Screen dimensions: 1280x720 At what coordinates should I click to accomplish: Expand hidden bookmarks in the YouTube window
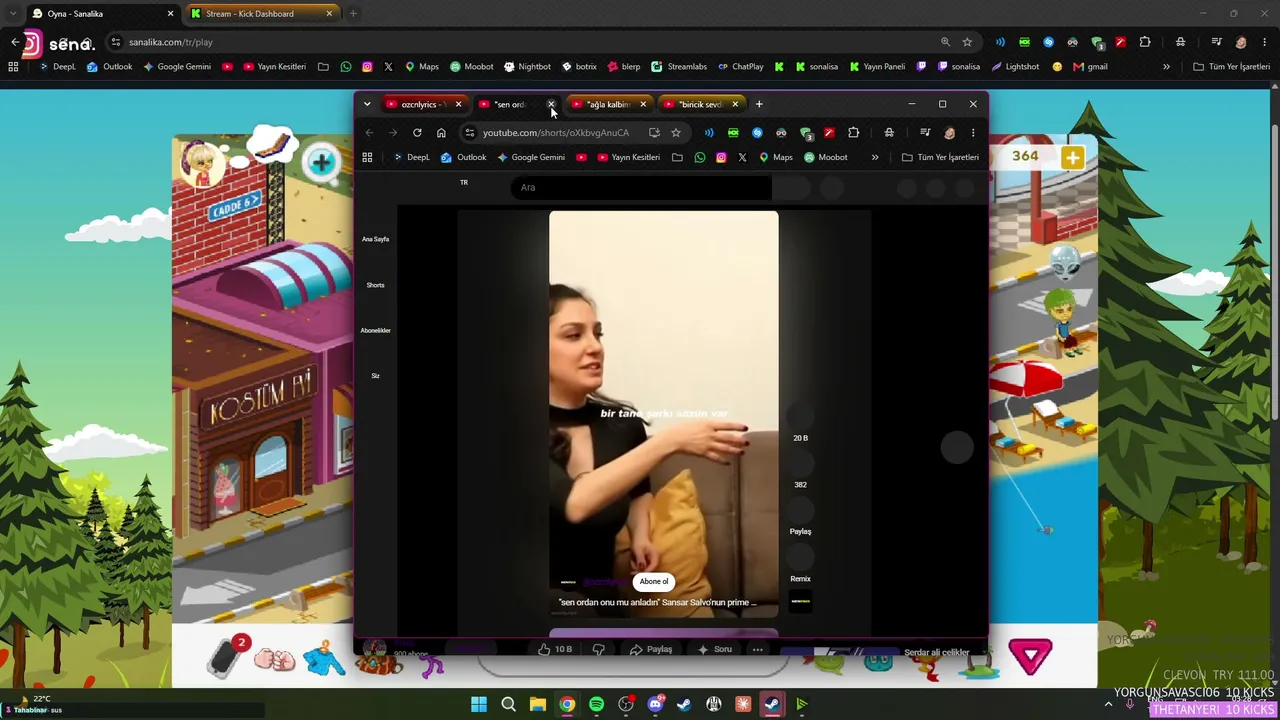[875, 157]
